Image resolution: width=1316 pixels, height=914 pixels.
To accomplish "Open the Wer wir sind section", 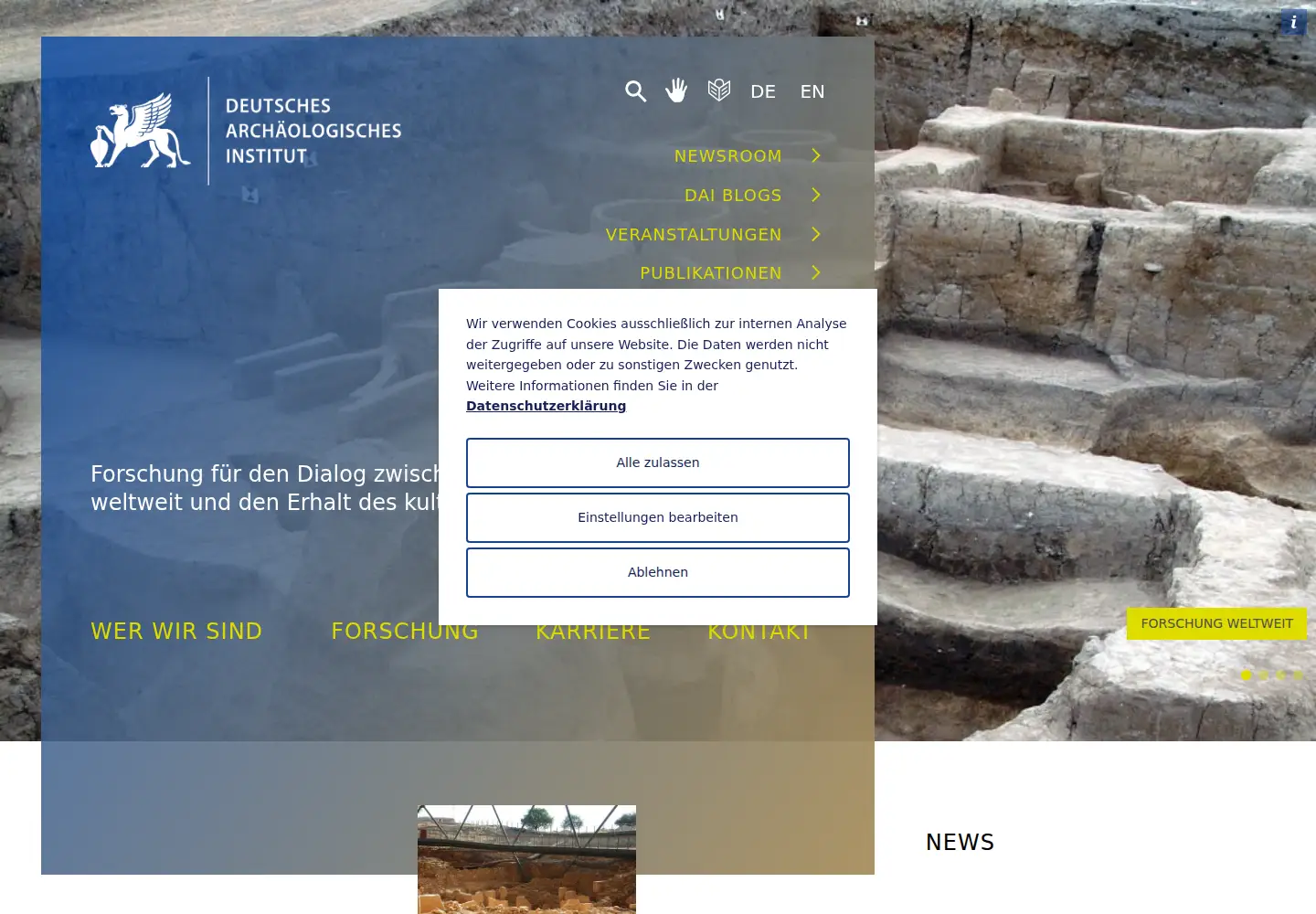I will click(x=176, y=632).
